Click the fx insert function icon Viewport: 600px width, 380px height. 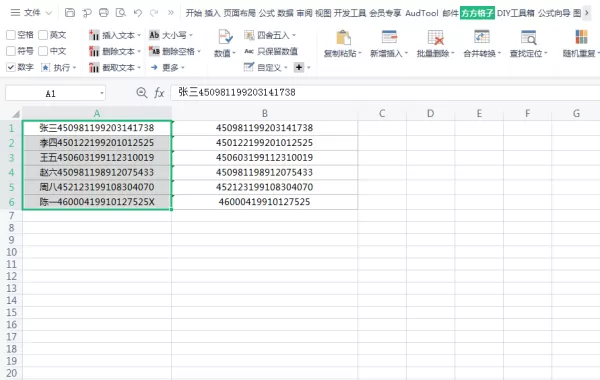pyautogui.click(x=159, y=93)
